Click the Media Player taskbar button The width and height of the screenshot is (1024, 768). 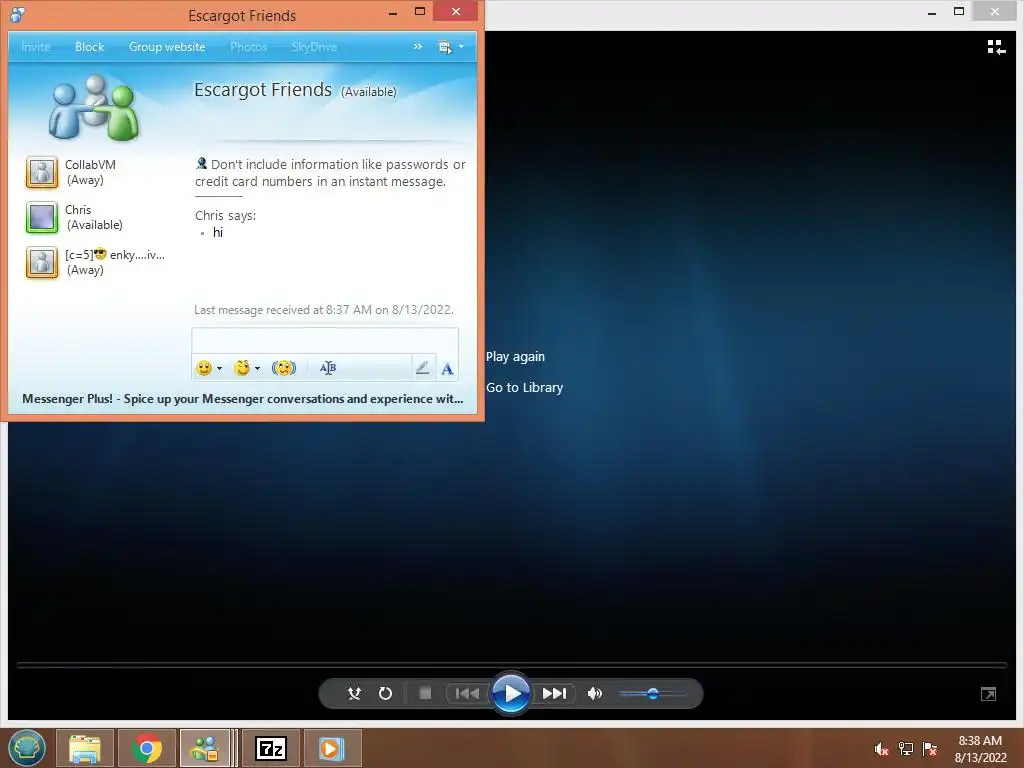332,748
